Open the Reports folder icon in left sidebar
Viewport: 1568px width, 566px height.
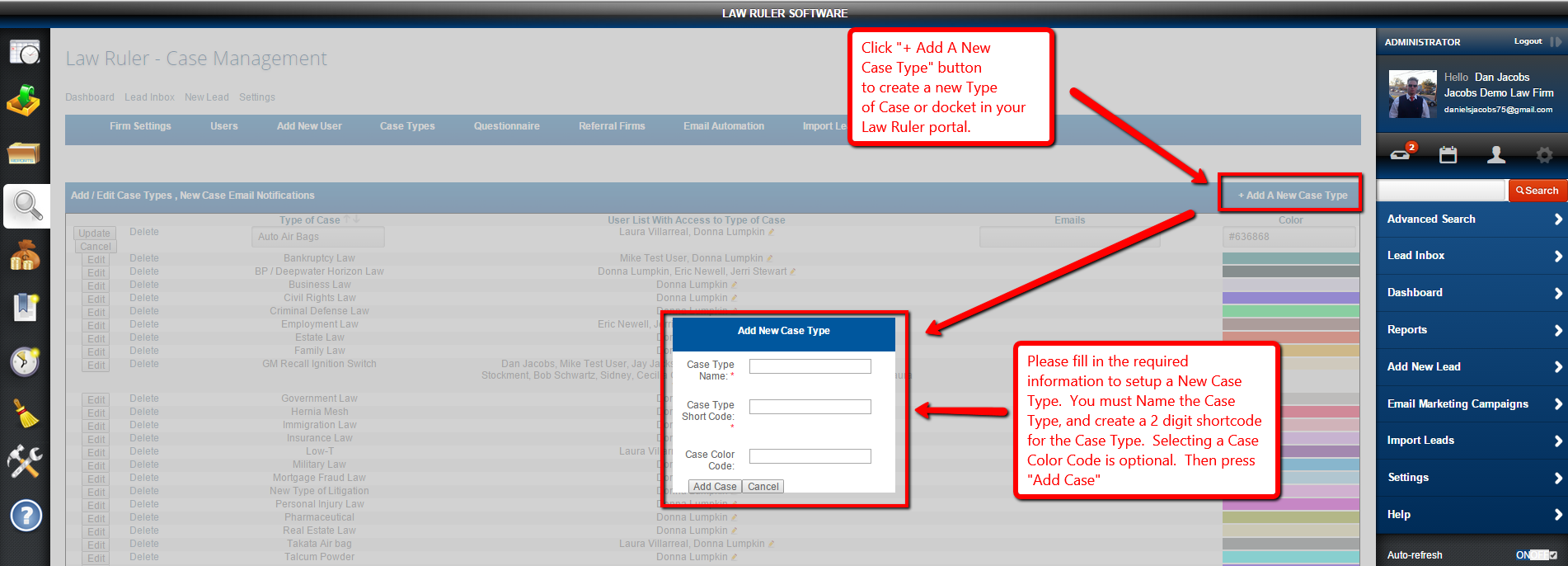[x=24, y=153]
